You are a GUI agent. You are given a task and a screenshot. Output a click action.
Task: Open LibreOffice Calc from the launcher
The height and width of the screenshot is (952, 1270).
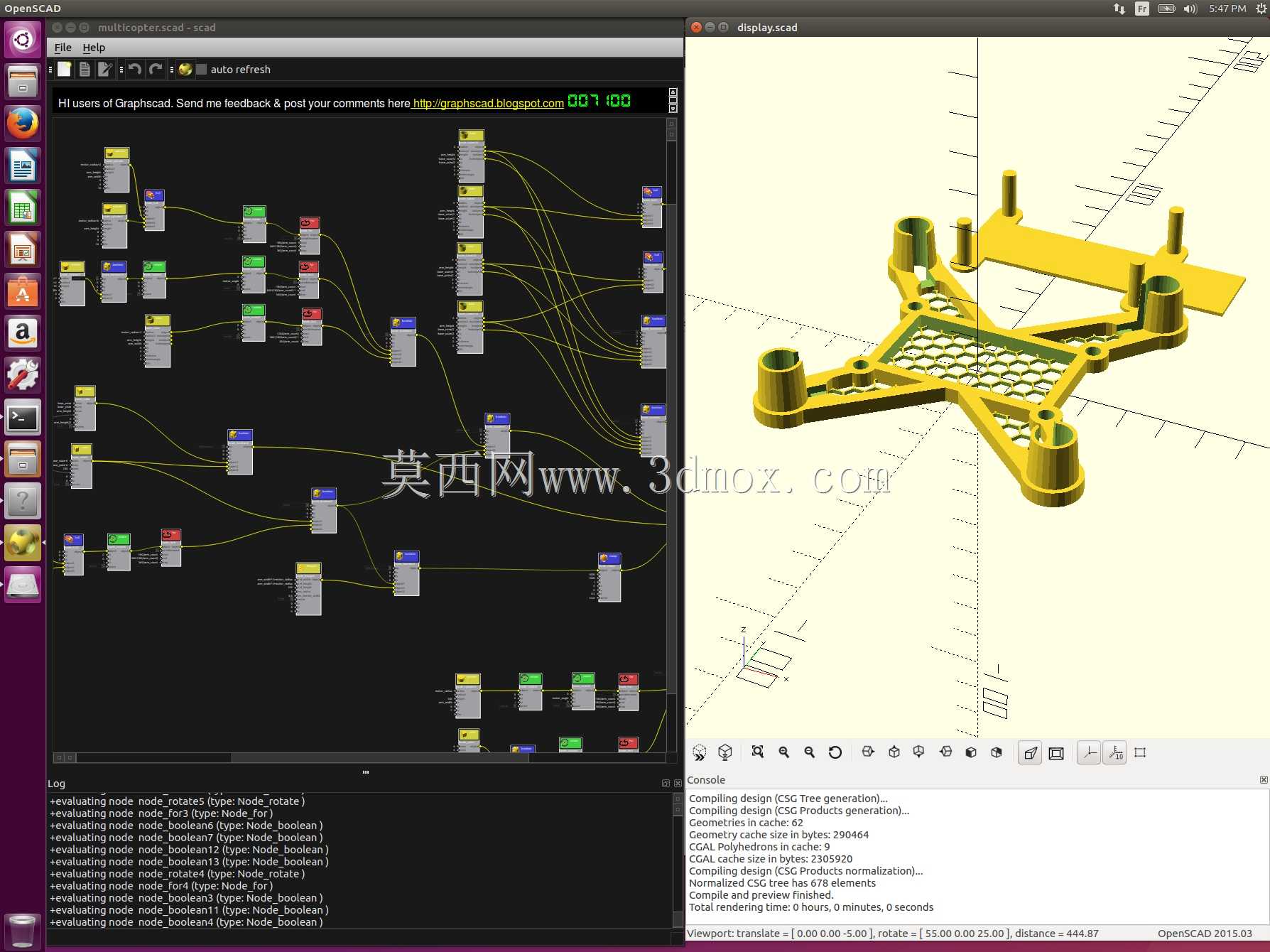[x=23, y=207]
